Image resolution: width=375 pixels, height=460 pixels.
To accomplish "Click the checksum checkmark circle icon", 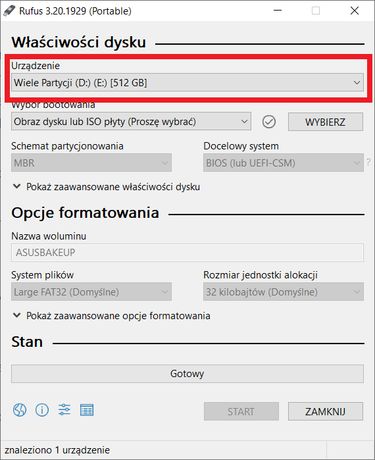I will [269, 122].
